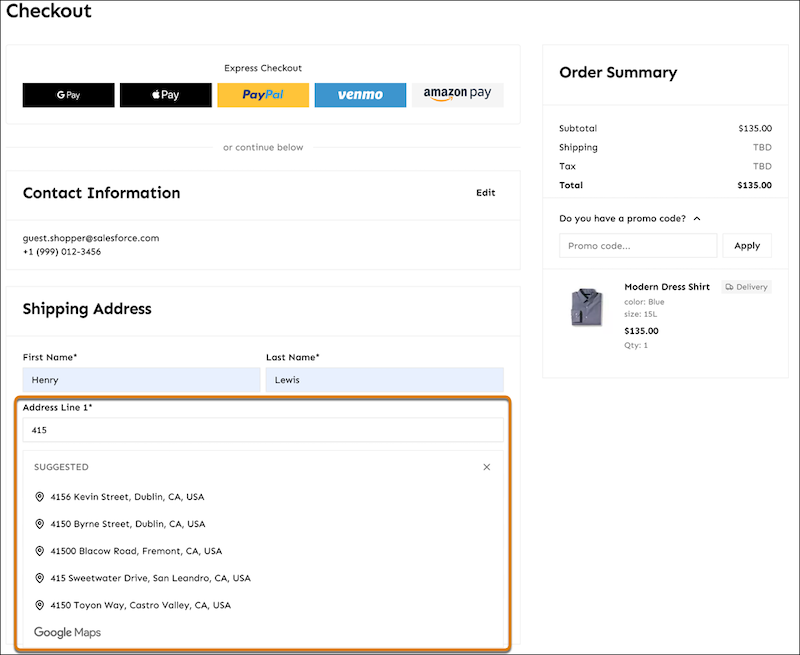The width and height of the screenshot is (800, 655).
Task: Click the Promo code input field
Action: [x=638, y=246]
